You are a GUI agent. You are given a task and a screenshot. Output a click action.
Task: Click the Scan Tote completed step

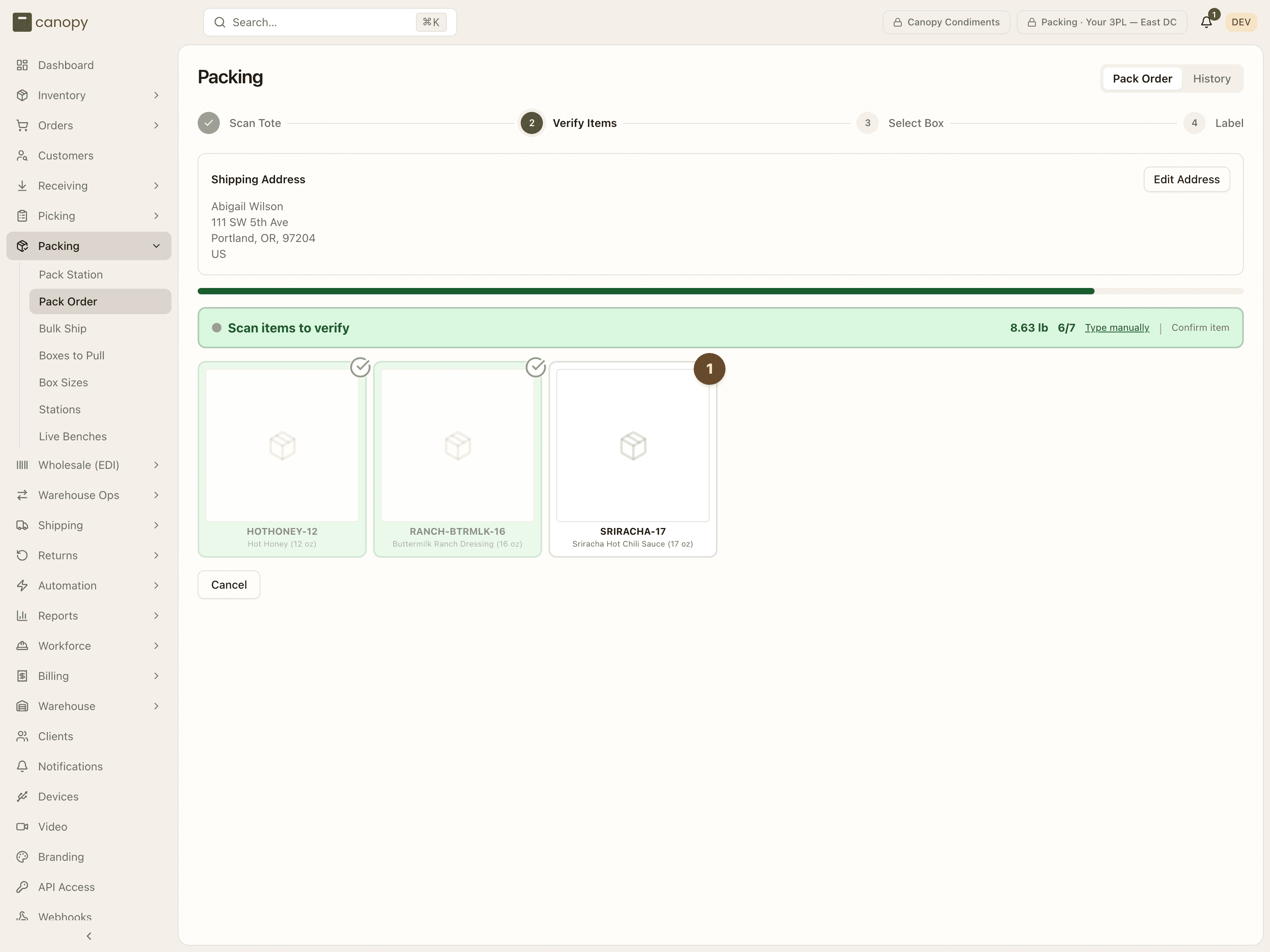click(x=239, y=123)
